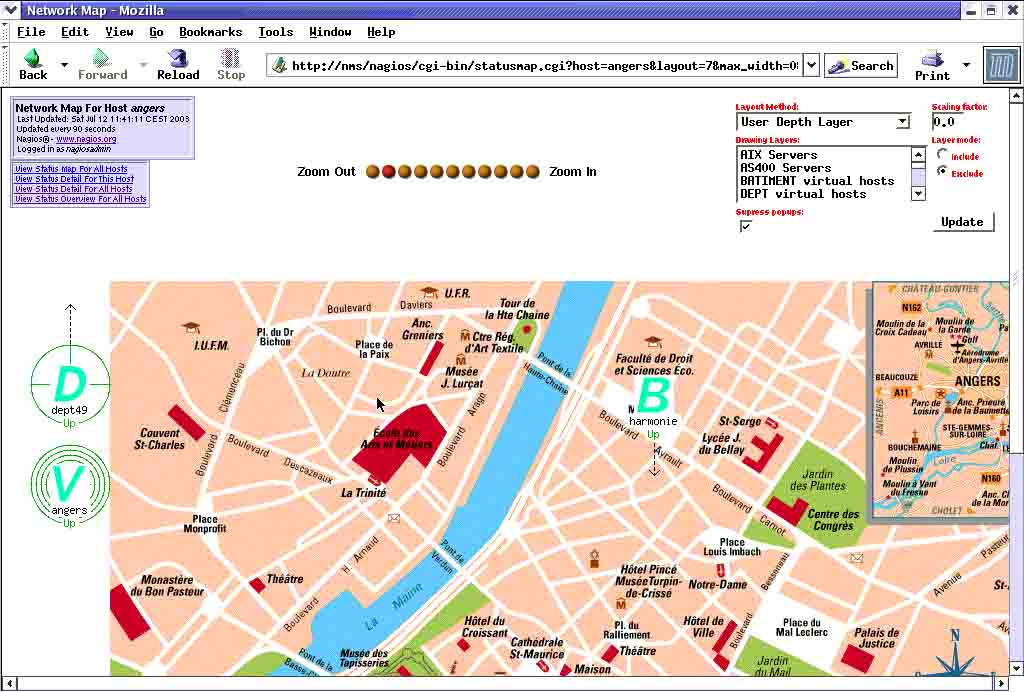Image resolution: width=1024 pixels, height=692 pixels.
Task: Open the URL history dropdown arrow
Action: [811, 65]
